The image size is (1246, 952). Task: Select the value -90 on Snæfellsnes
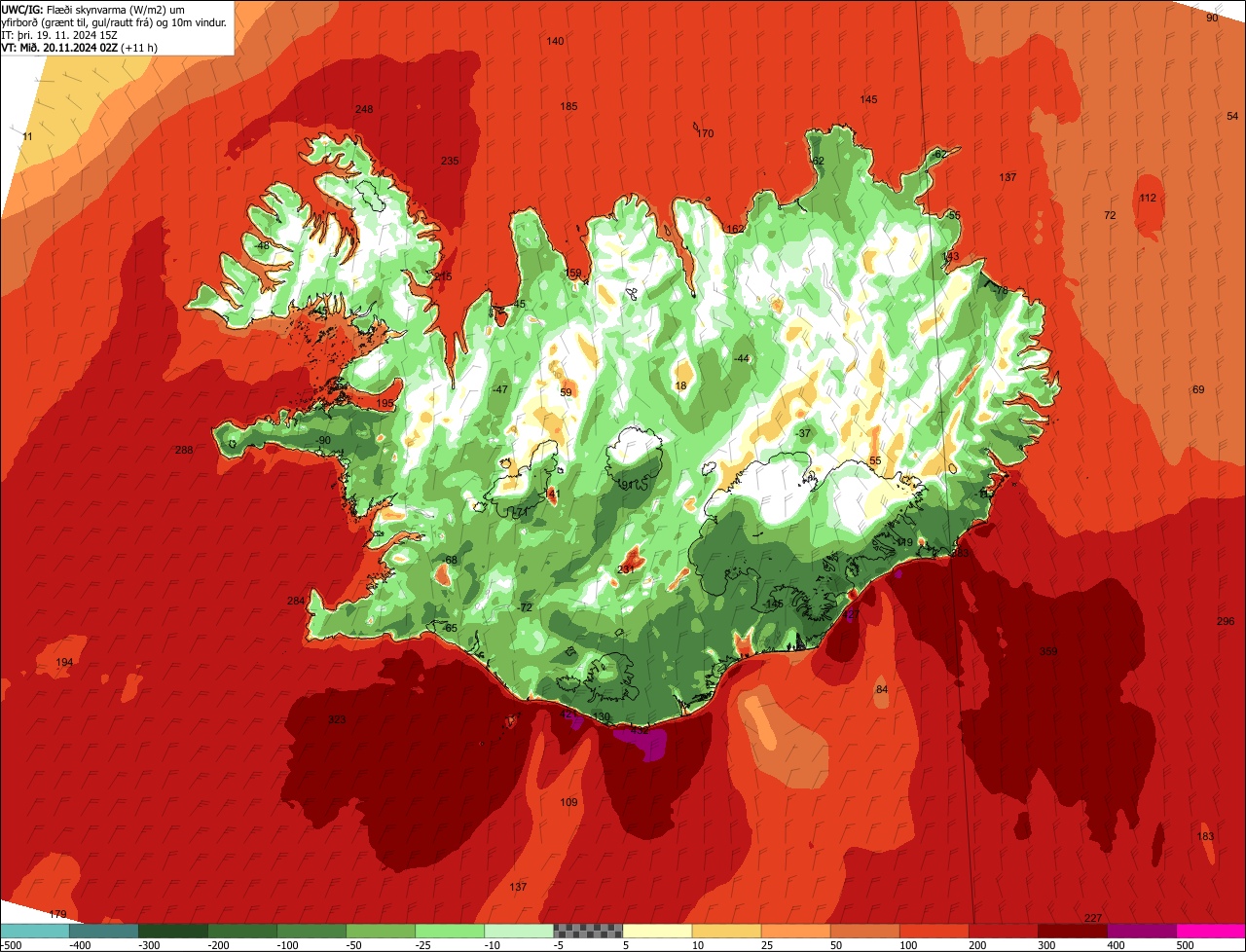pos(324,440)
